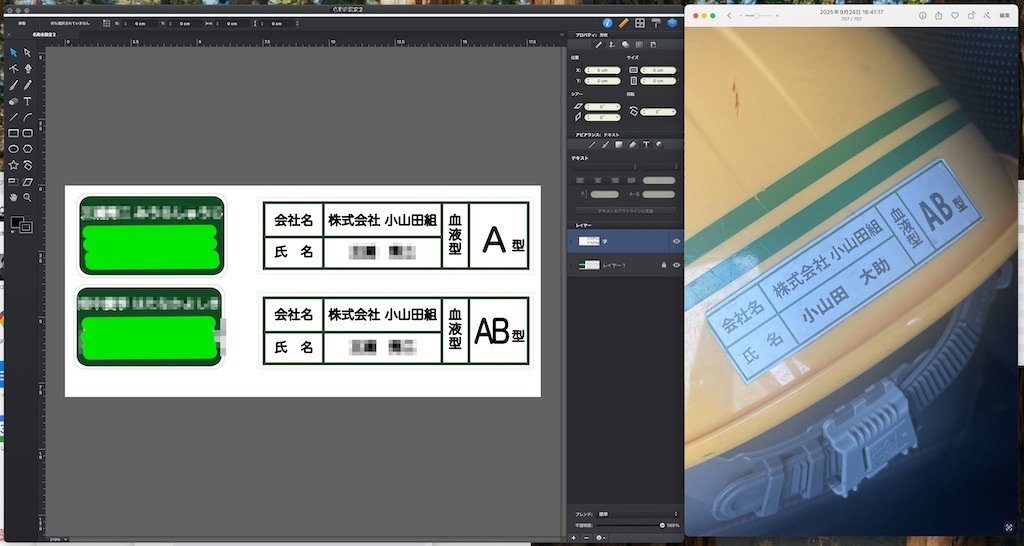Toggle visibility of the 字 layer
Image resolution: width=1024 pixels, height=546 pixels.
click(676, 241)
